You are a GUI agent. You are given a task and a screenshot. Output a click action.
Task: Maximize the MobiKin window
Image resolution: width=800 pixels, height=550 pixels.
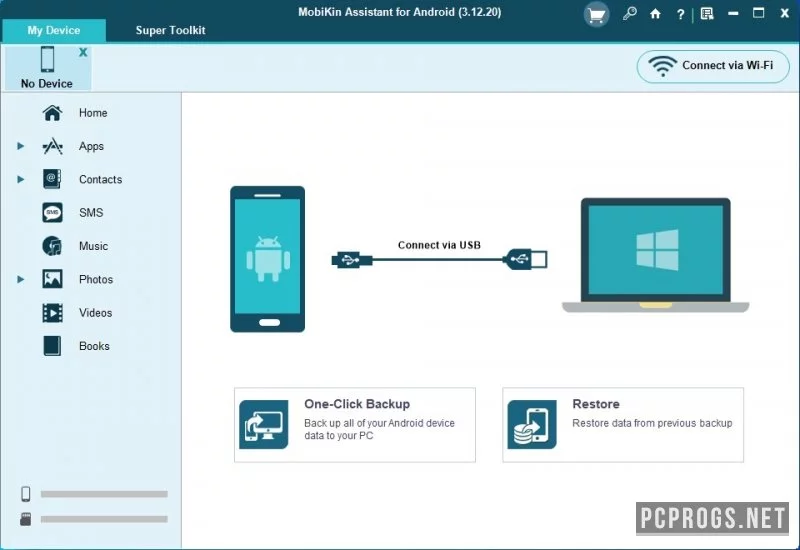[759, 13]
